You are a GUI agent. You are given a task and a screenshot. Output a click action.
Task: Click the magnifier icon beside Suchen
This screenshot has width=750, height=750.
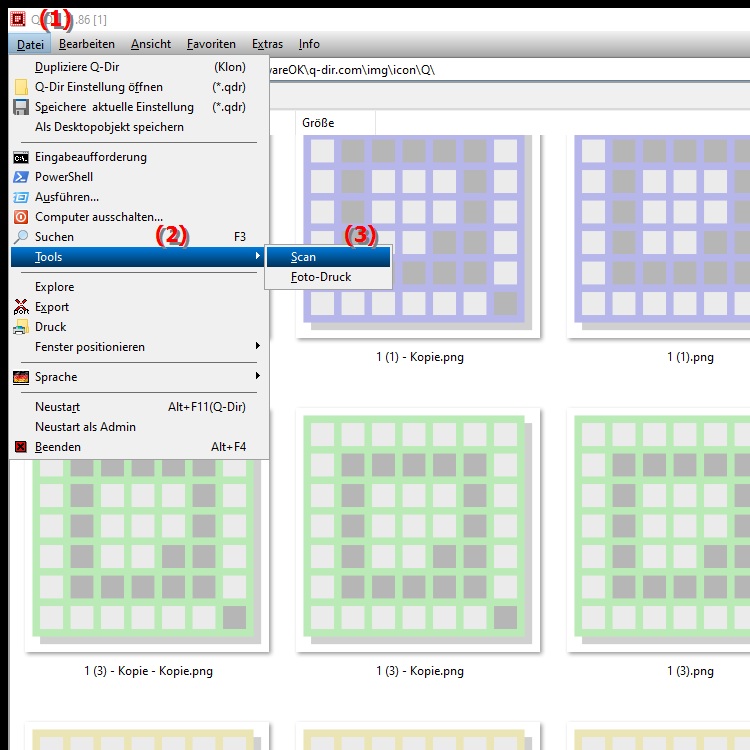click(x=21, y=237)
